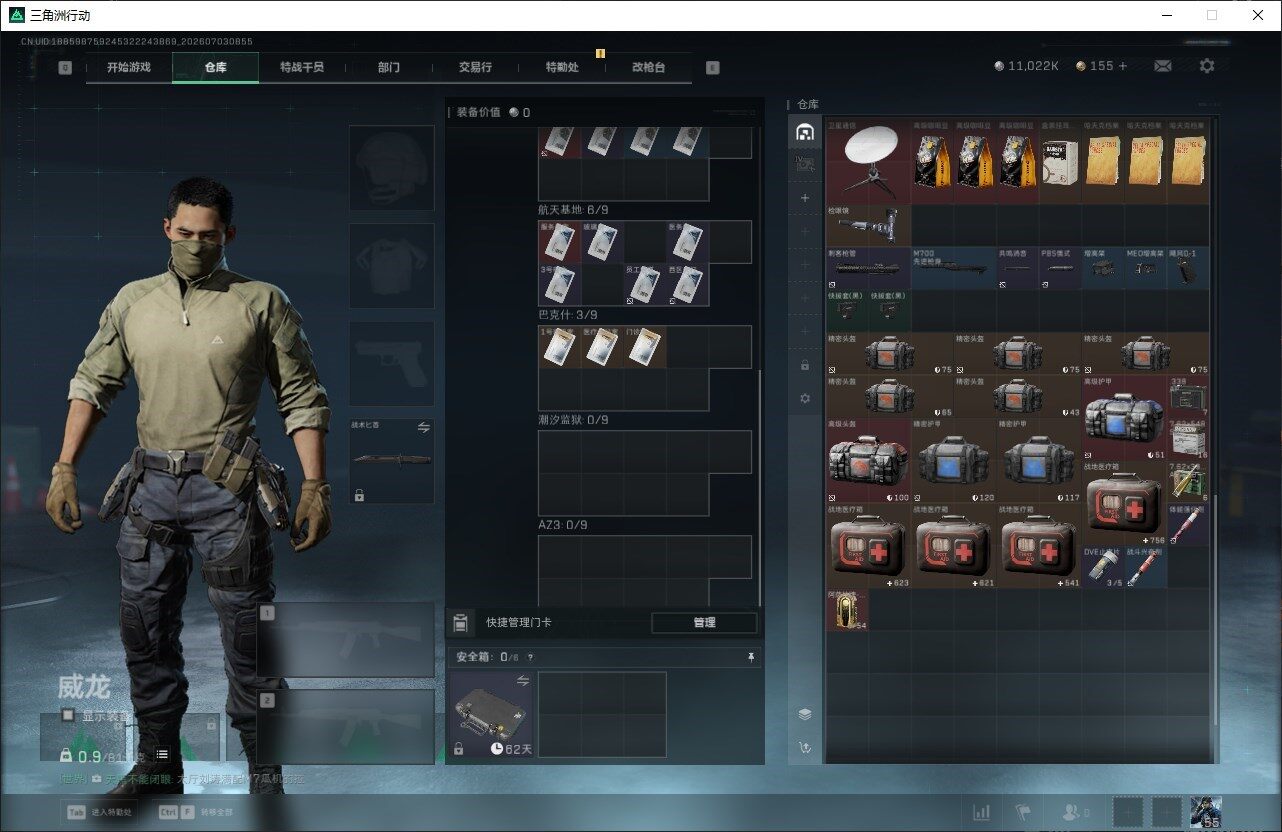
Task: Open warehouse sidebar gear settings
Action: (x=805, y=398)
